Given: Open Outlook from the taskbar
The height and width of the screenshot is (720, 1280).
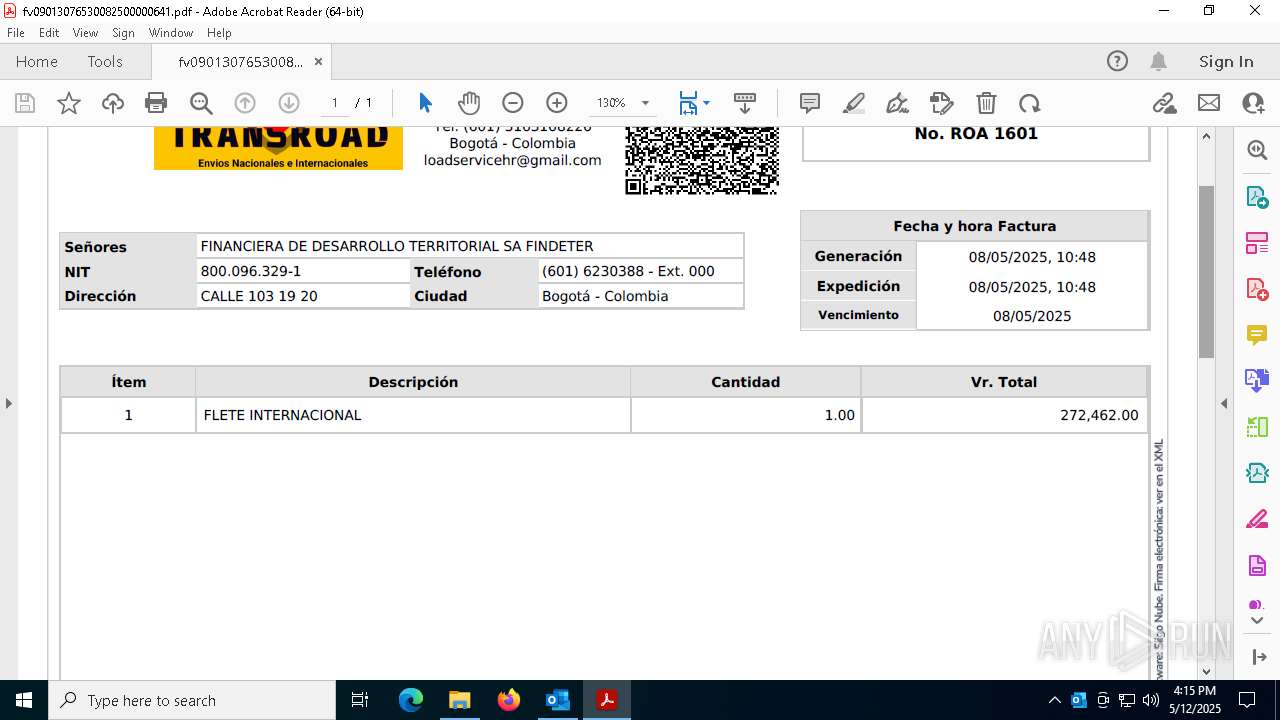Looking at the screenshot, I should click(x=557, y=700).
